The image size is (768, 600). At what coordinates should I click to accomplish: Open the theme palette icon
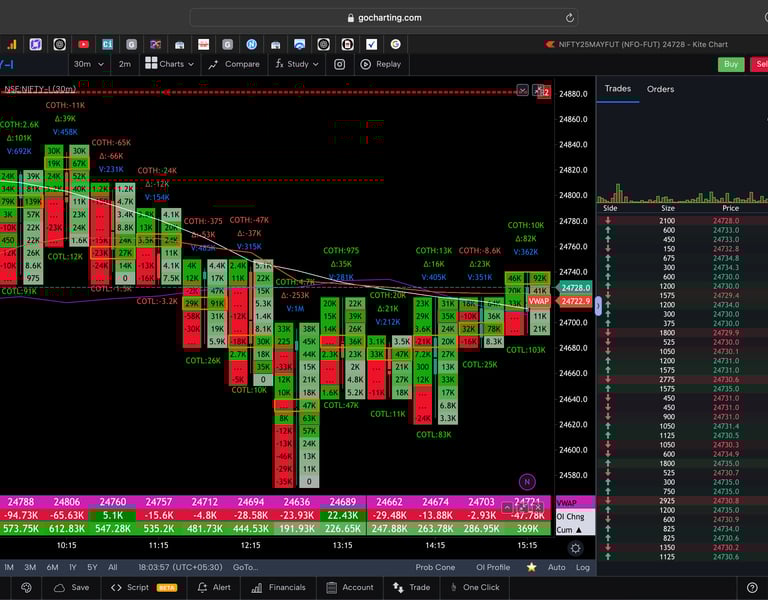pos(26,587)
